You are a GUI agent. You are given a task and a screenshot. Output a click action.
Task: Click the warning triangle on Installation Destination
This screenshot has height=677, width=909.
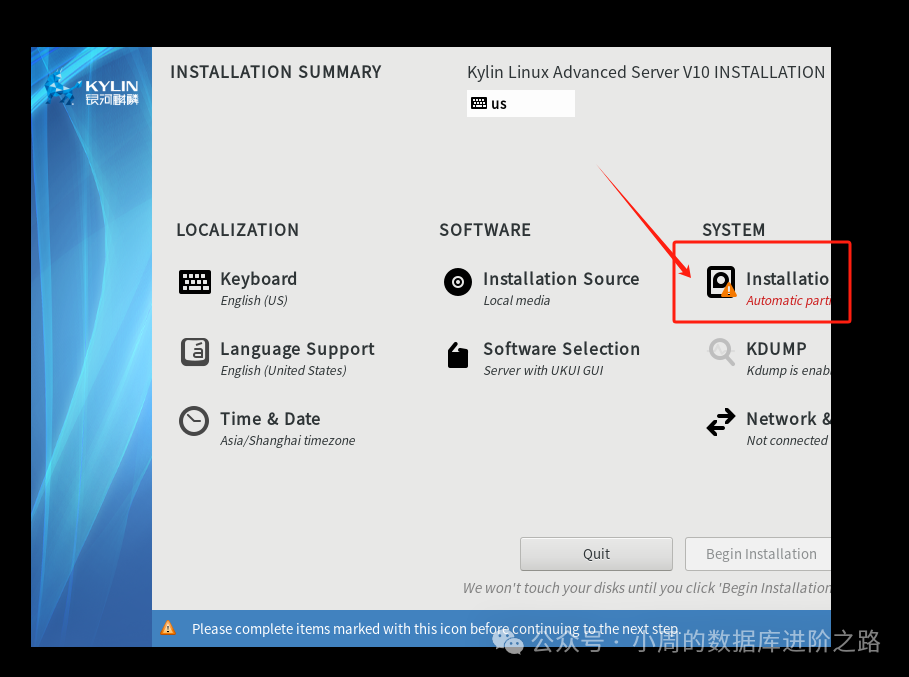727,292
